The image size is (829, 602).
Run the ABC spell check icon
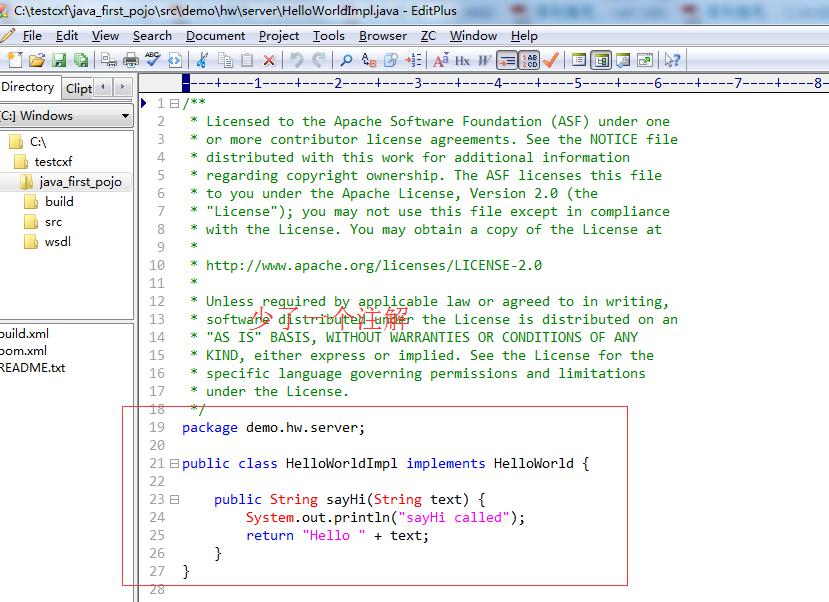[152, 60]
